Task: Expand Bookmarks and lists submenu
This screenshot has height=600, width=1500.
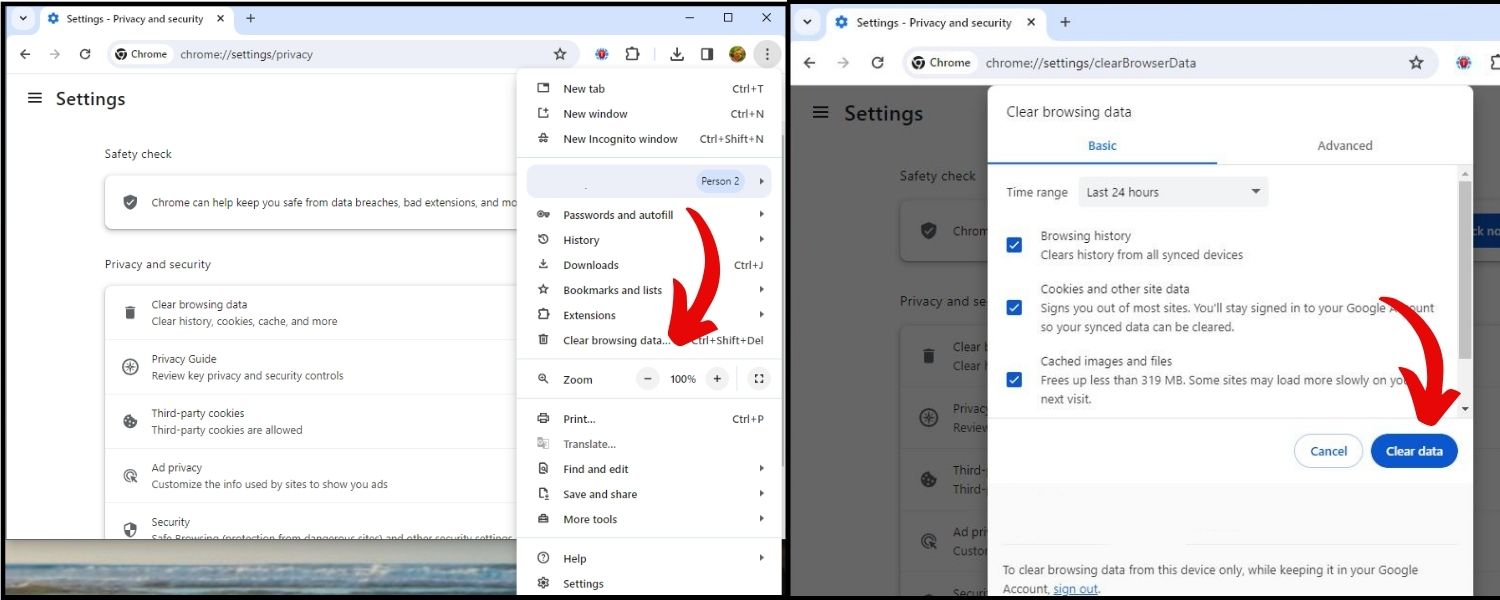Action: (612, 289)
